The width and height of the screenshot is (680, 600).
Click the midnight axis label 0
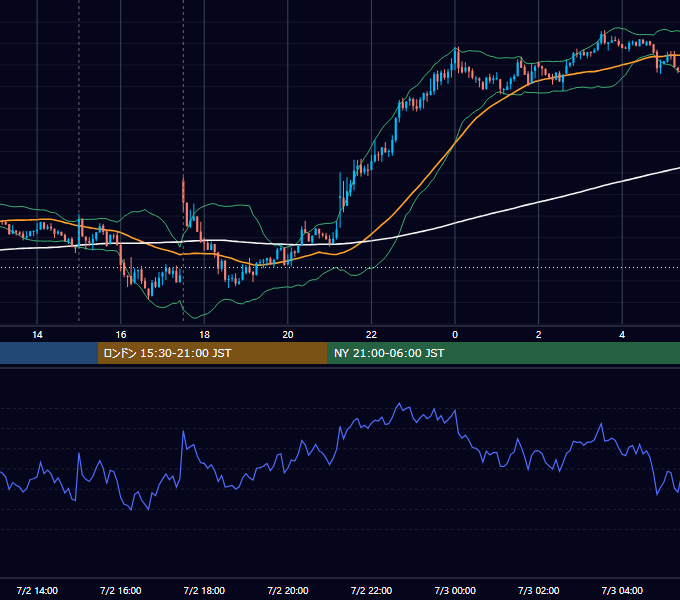click(x=455, y=335)
